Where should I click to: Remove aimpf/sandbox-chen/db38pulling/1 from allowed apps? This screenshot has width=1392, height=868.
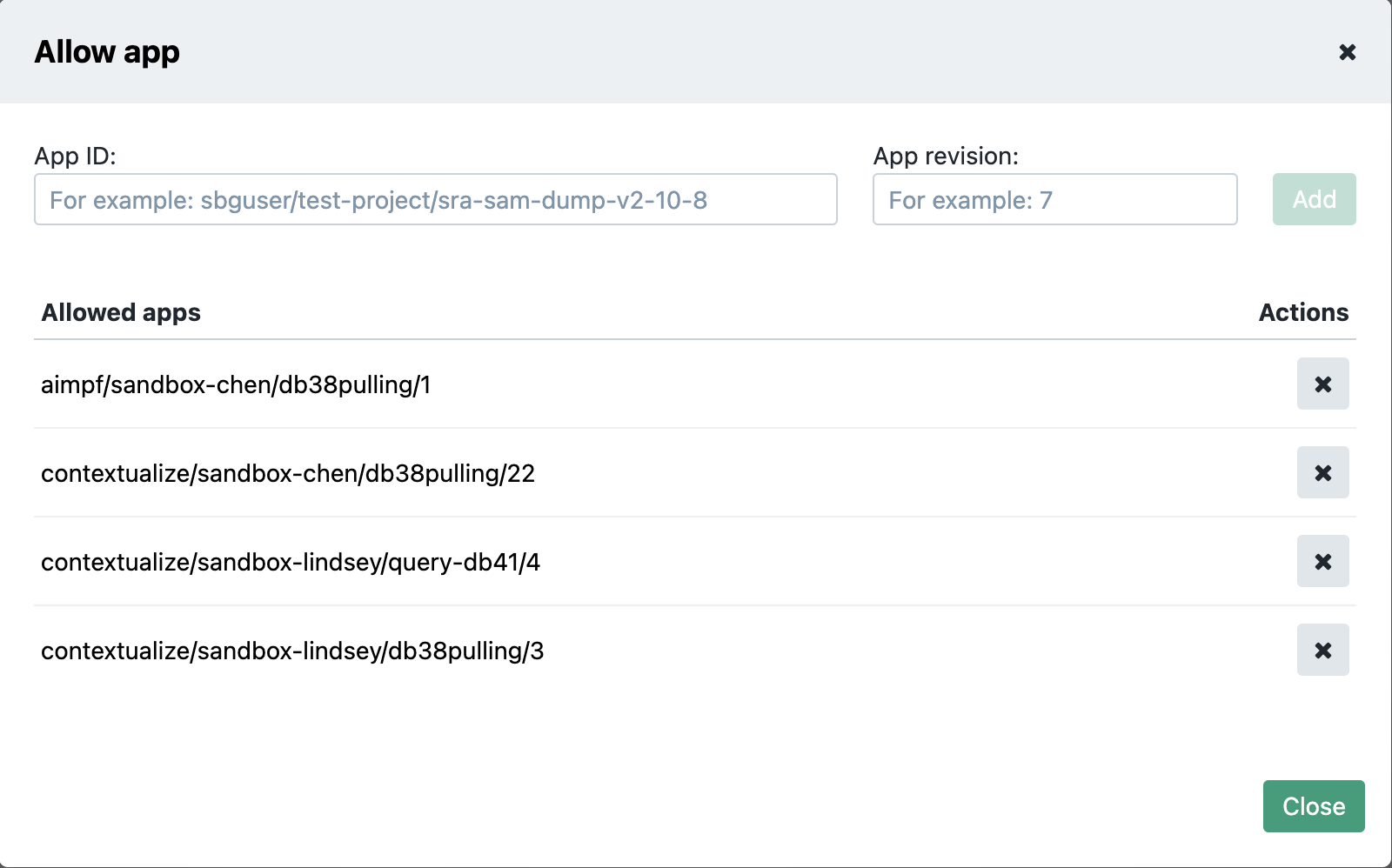point(1322,384)
